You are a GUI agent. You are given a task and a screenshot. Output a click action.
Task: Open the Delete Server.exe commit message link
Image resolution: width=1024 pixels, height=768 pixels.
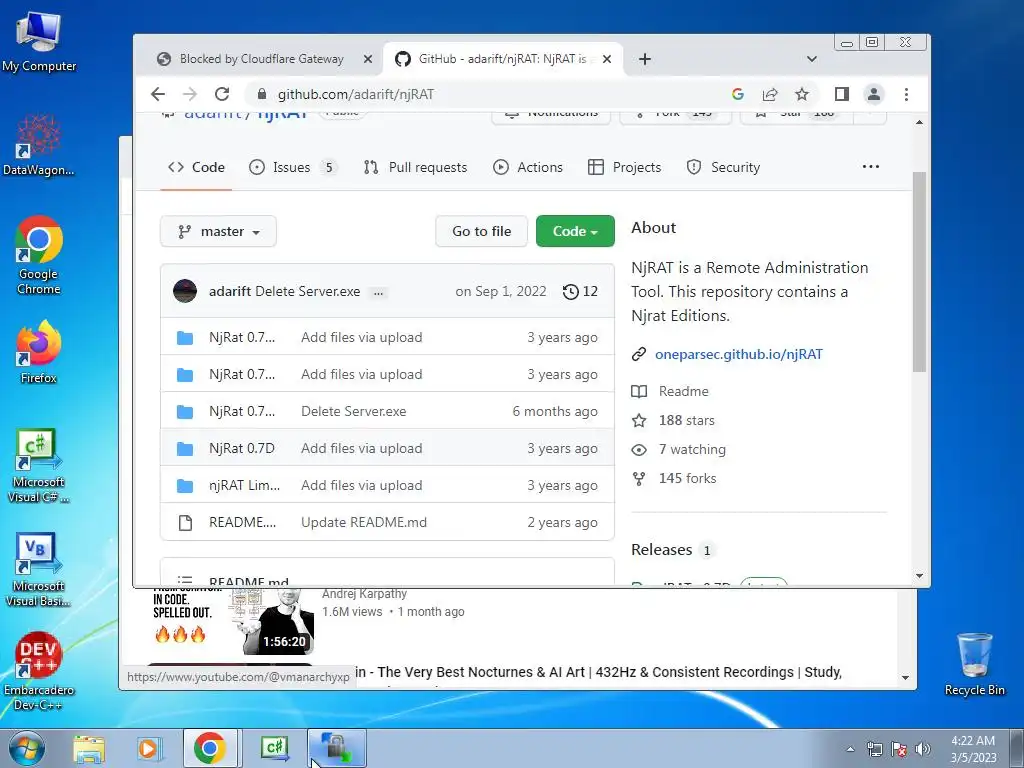coord(308,291)
